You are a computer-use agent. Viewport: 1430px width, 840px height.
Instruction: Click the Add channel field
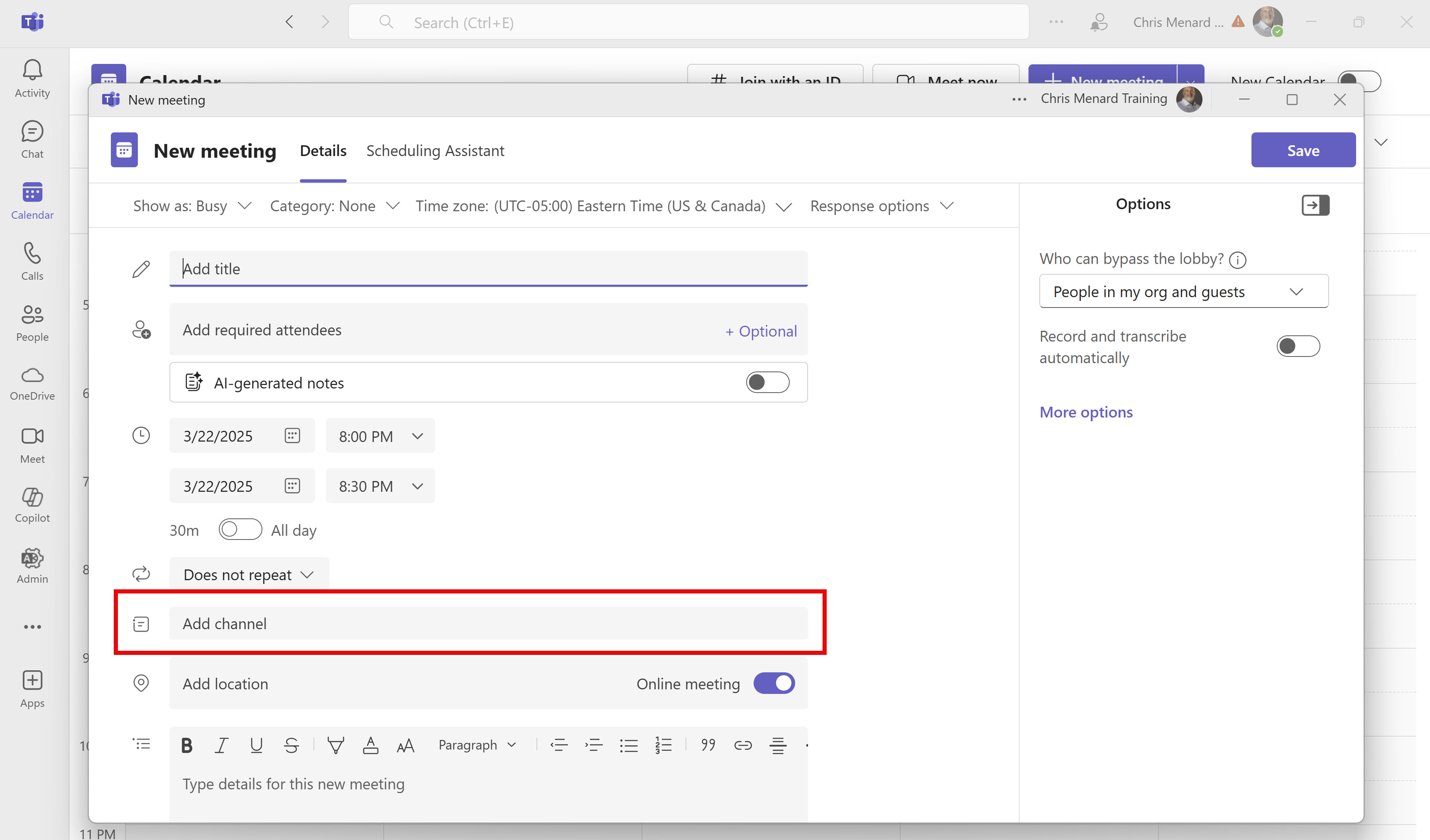coord(488,623)
